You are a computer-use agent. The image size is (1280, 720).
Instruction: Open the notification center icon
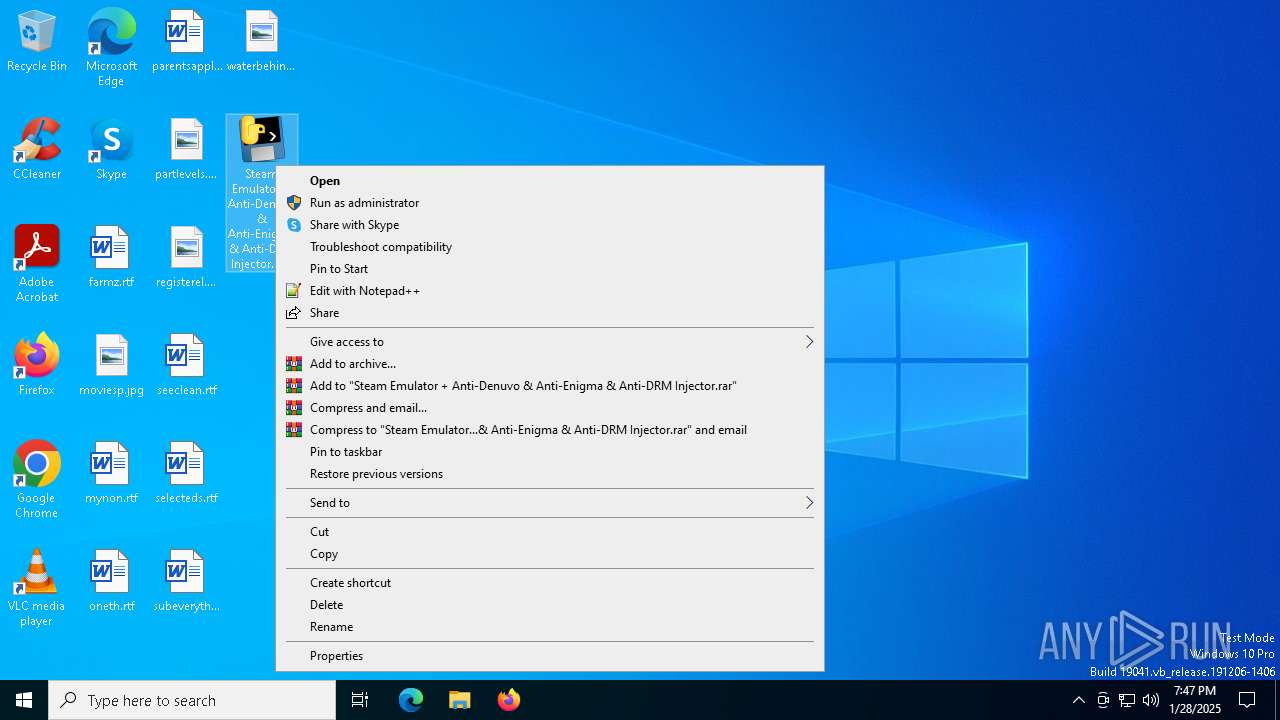pyautogui.click(x=1247, y=700)
